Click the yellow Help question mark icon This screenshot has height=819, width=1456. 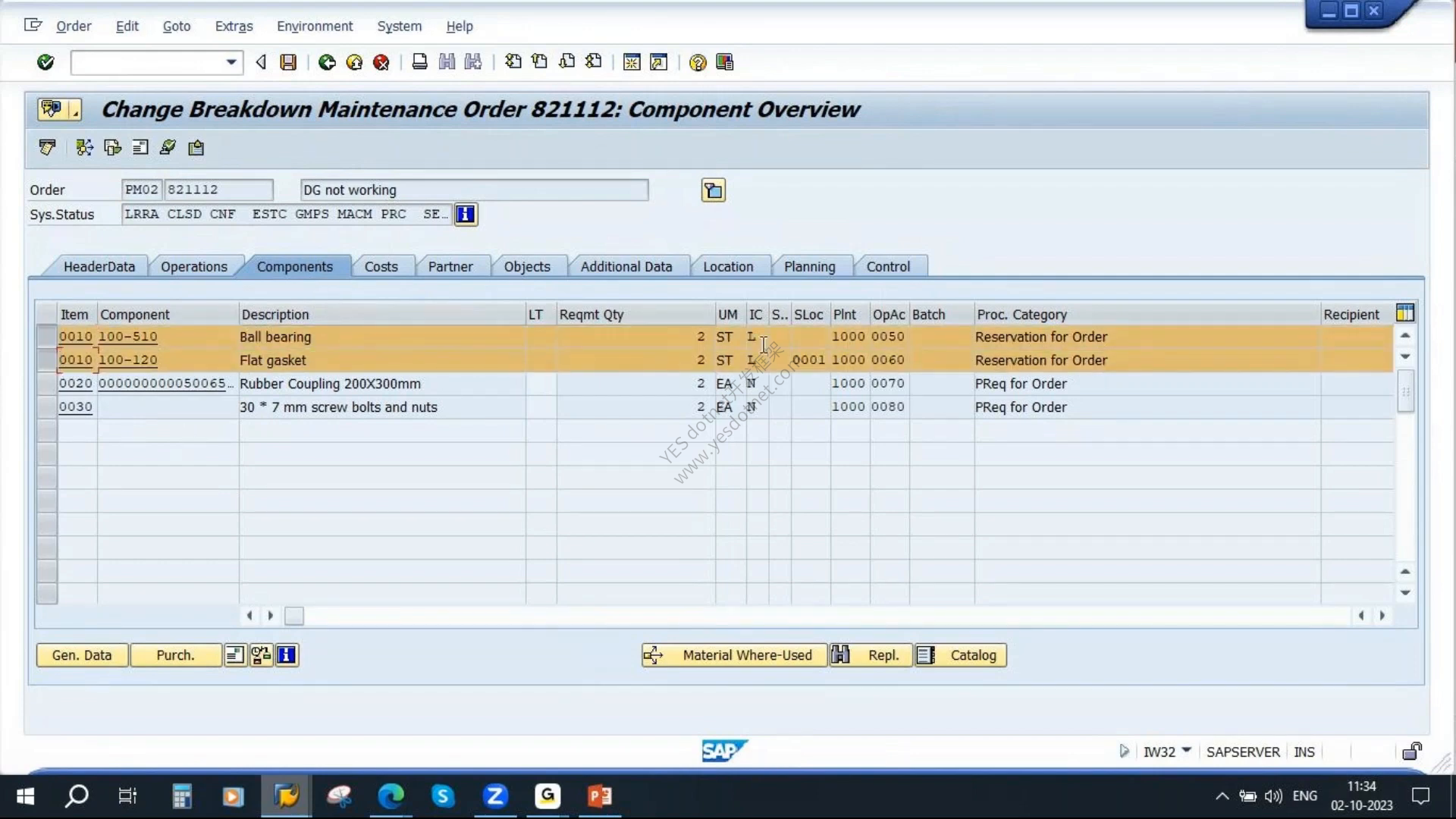click(x=698, y=62)
